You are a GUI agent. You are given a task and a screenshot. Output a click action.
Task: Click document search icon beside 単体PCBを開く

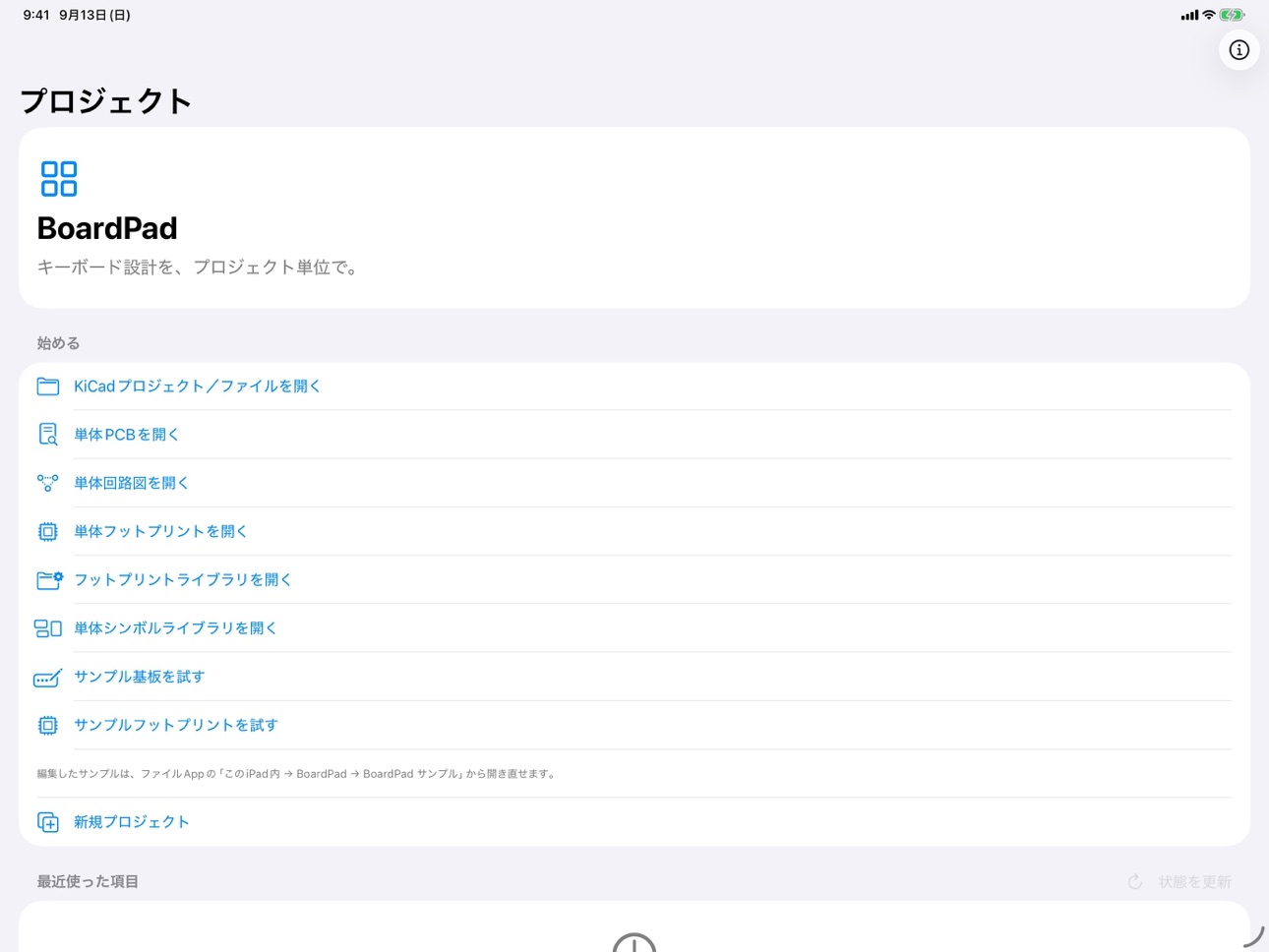[48, 435]
